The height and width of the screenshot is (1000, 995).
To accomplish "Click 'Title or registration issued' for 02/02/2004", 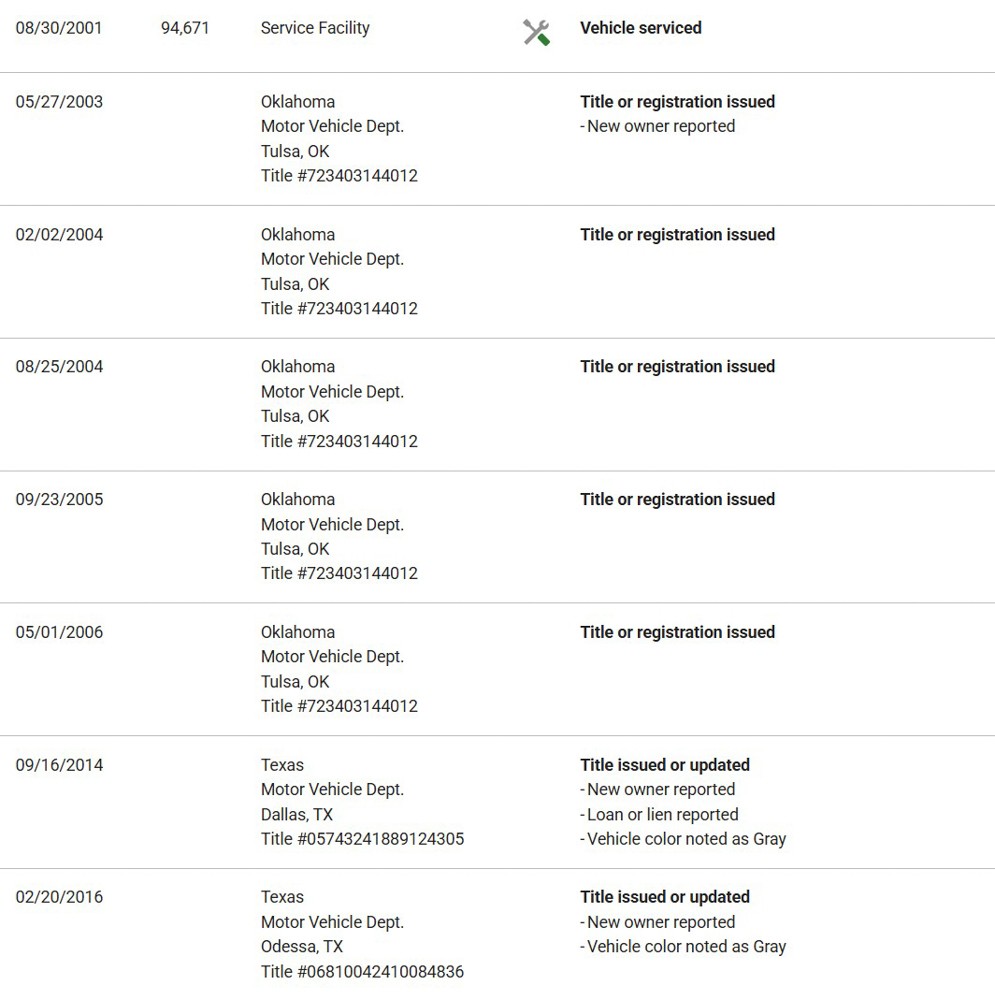I will [x=677, y=235].
